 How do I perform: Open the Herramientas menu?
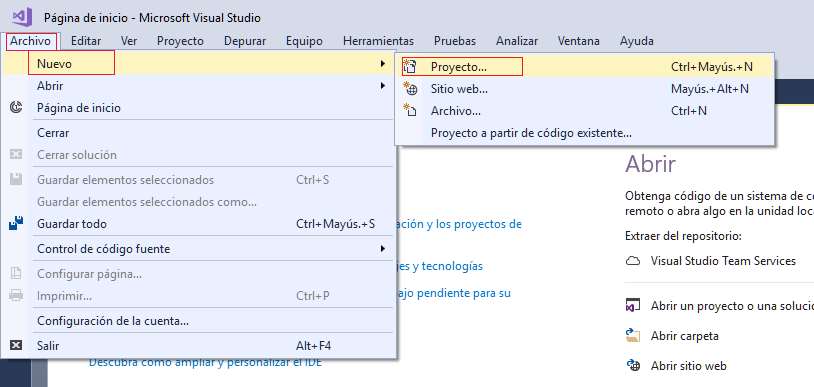point(378,41)
